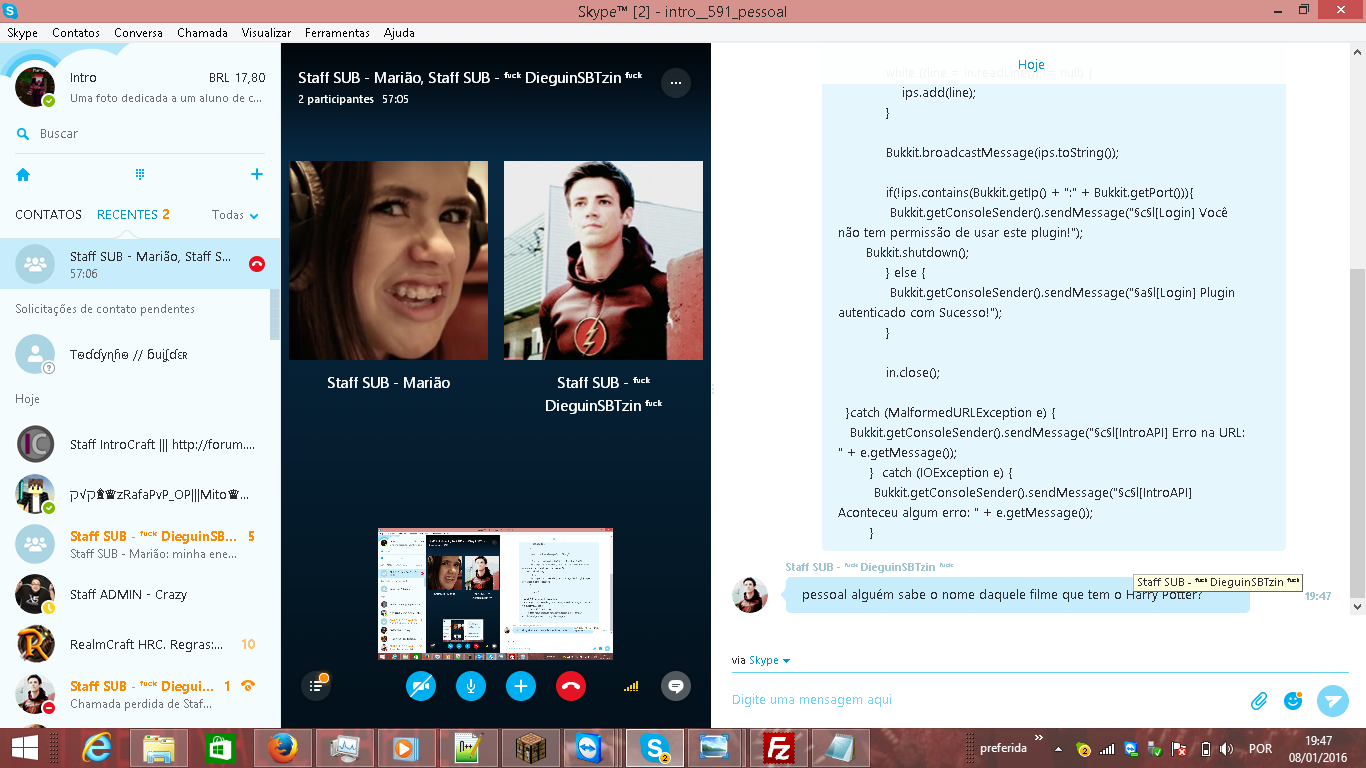Click the Harry Potter chat message
The width and height of the screenshot is (1366, 768).
1017,595
